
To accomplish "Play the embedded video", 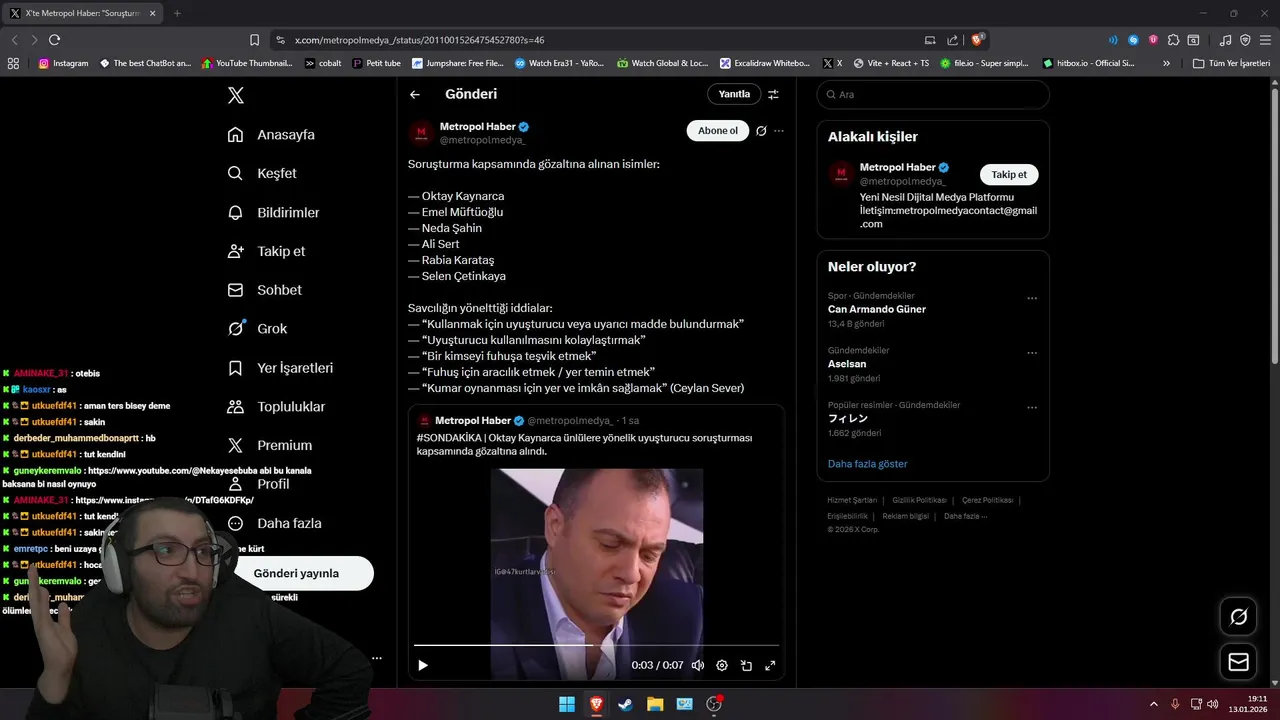I will (x=423, y=665).
